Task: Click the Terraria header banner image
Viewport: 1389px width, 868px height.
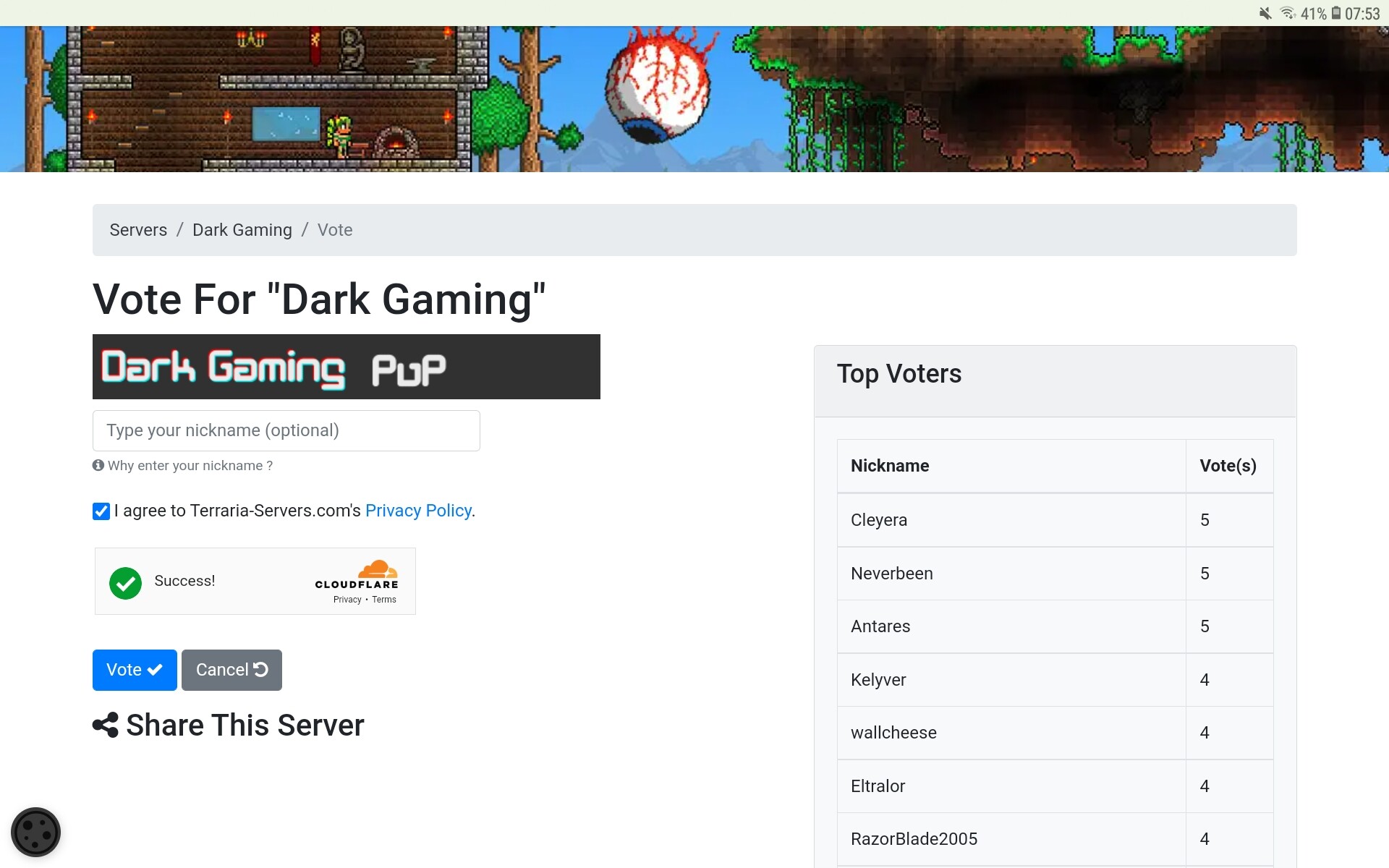Action: [x=694, y=99]
